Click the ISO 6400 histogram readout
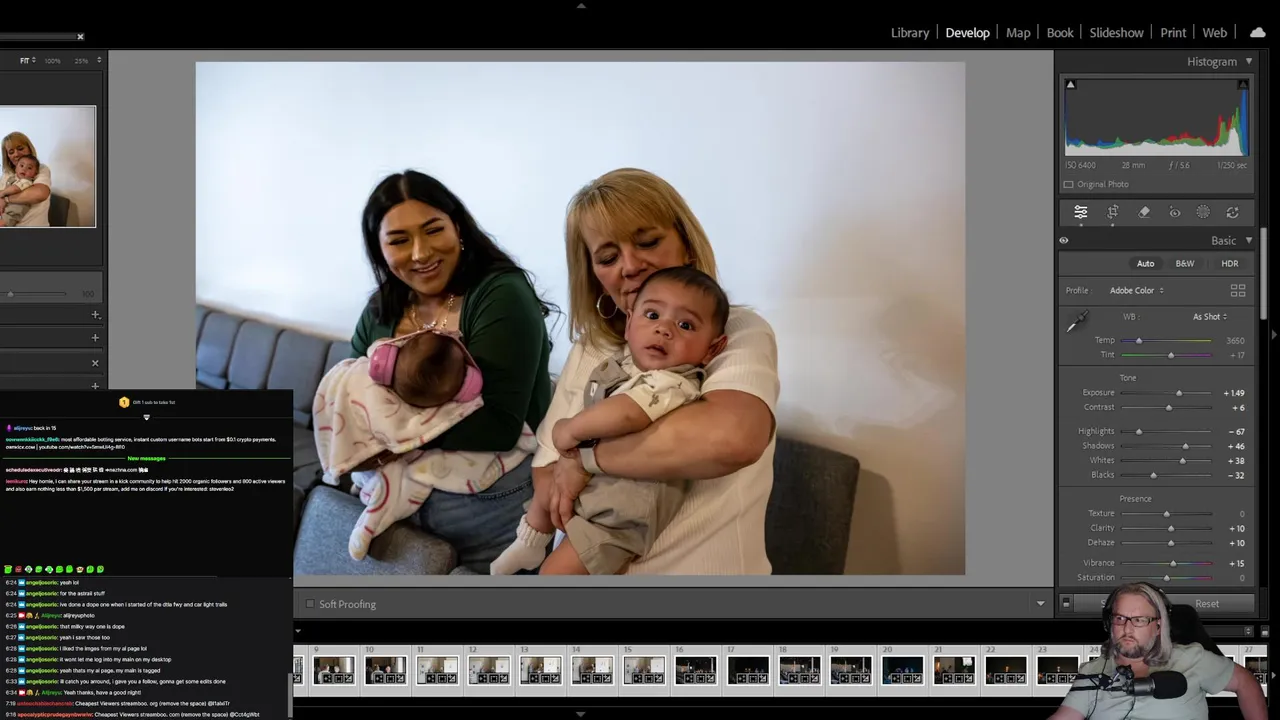1280x720 pixels. click(1080, 165)
